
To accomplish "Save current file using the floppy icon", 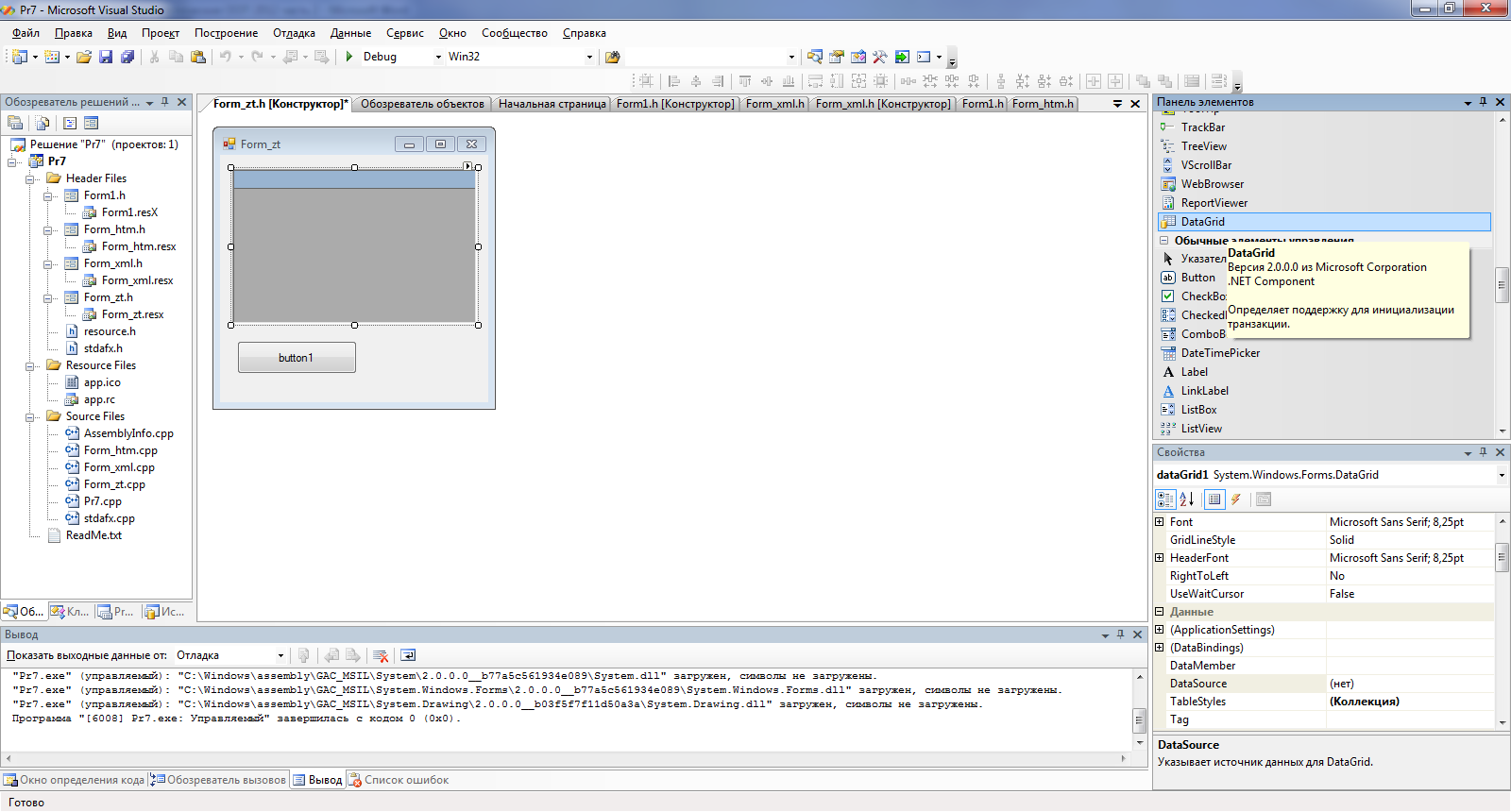I will coord(106,57).
